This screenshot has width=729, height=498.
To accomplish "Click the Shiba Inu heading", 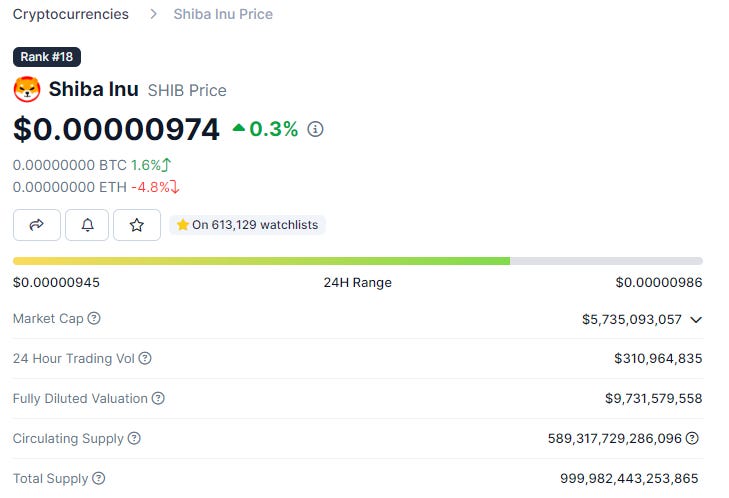I will point(93,89).
